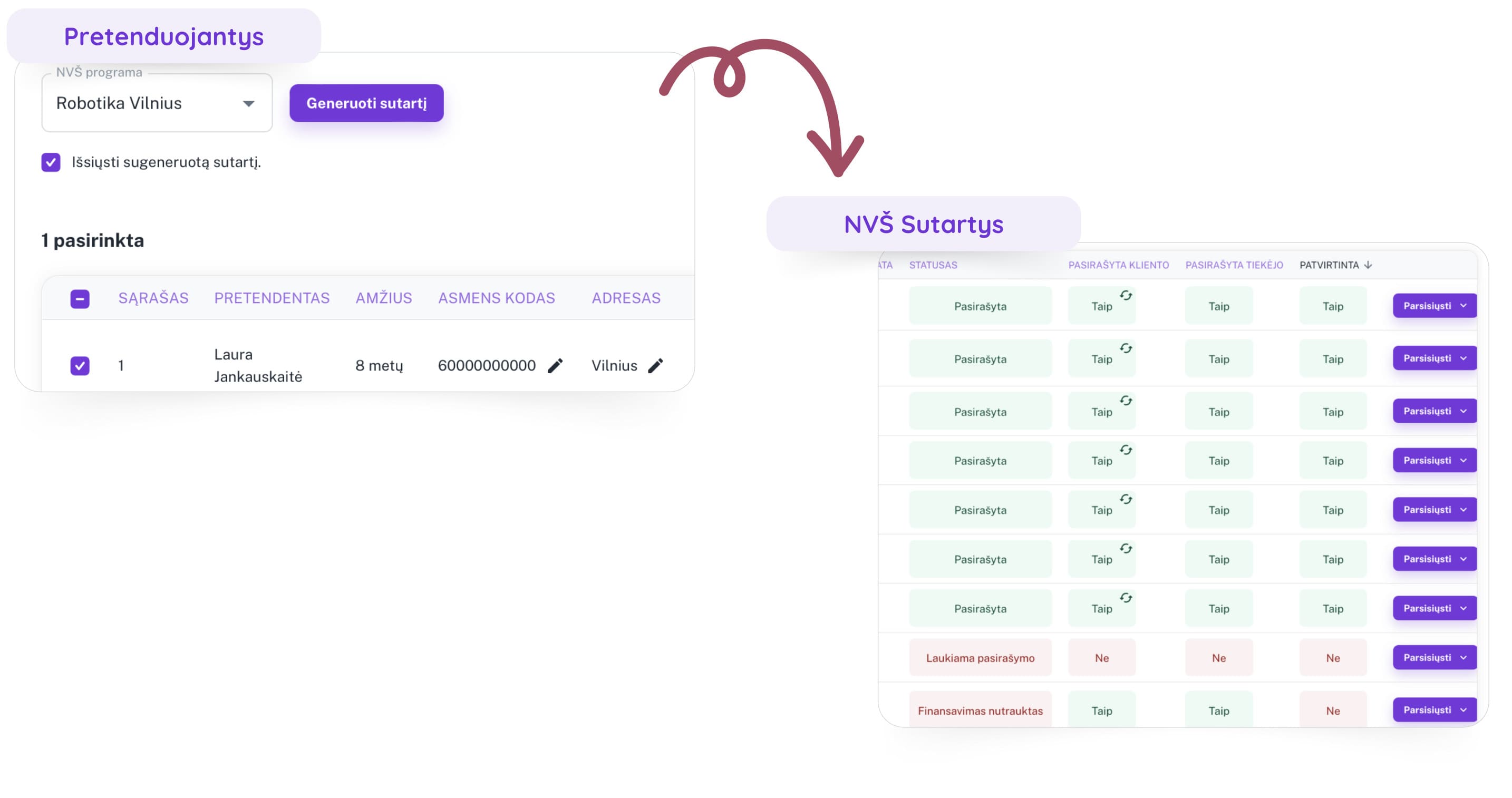Sort by Patvirtinta column arrow

(1368, 265)
